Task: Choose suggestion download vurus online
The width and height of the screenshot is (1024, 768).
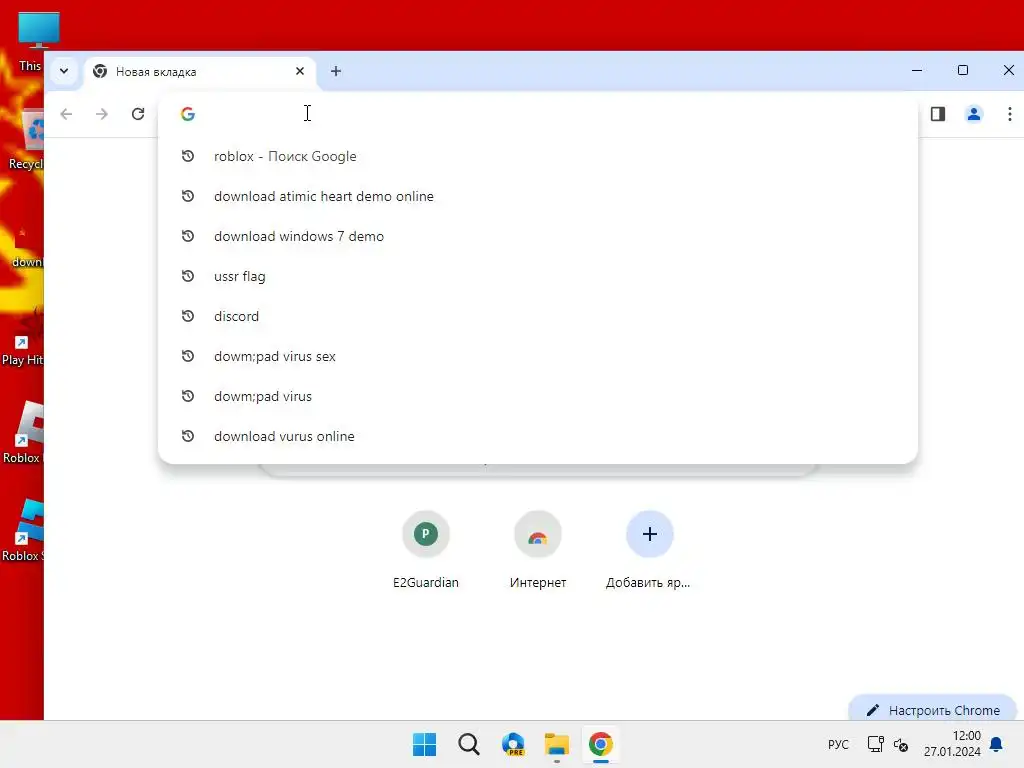Action: pos(537,436)
